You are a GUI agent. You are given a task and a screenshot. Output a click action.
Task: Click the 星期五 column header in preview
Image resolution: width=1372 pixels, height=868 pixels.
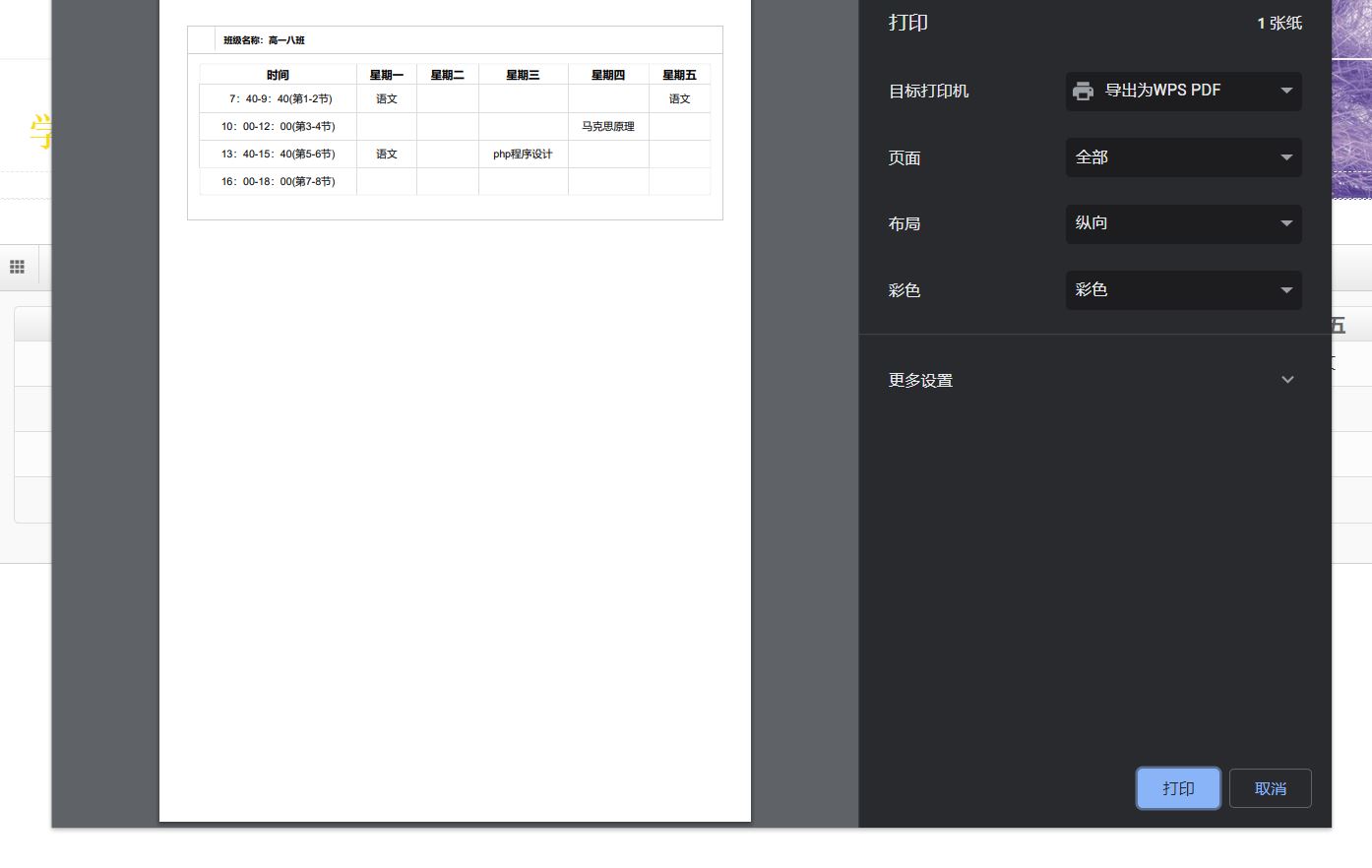[679, 75]
